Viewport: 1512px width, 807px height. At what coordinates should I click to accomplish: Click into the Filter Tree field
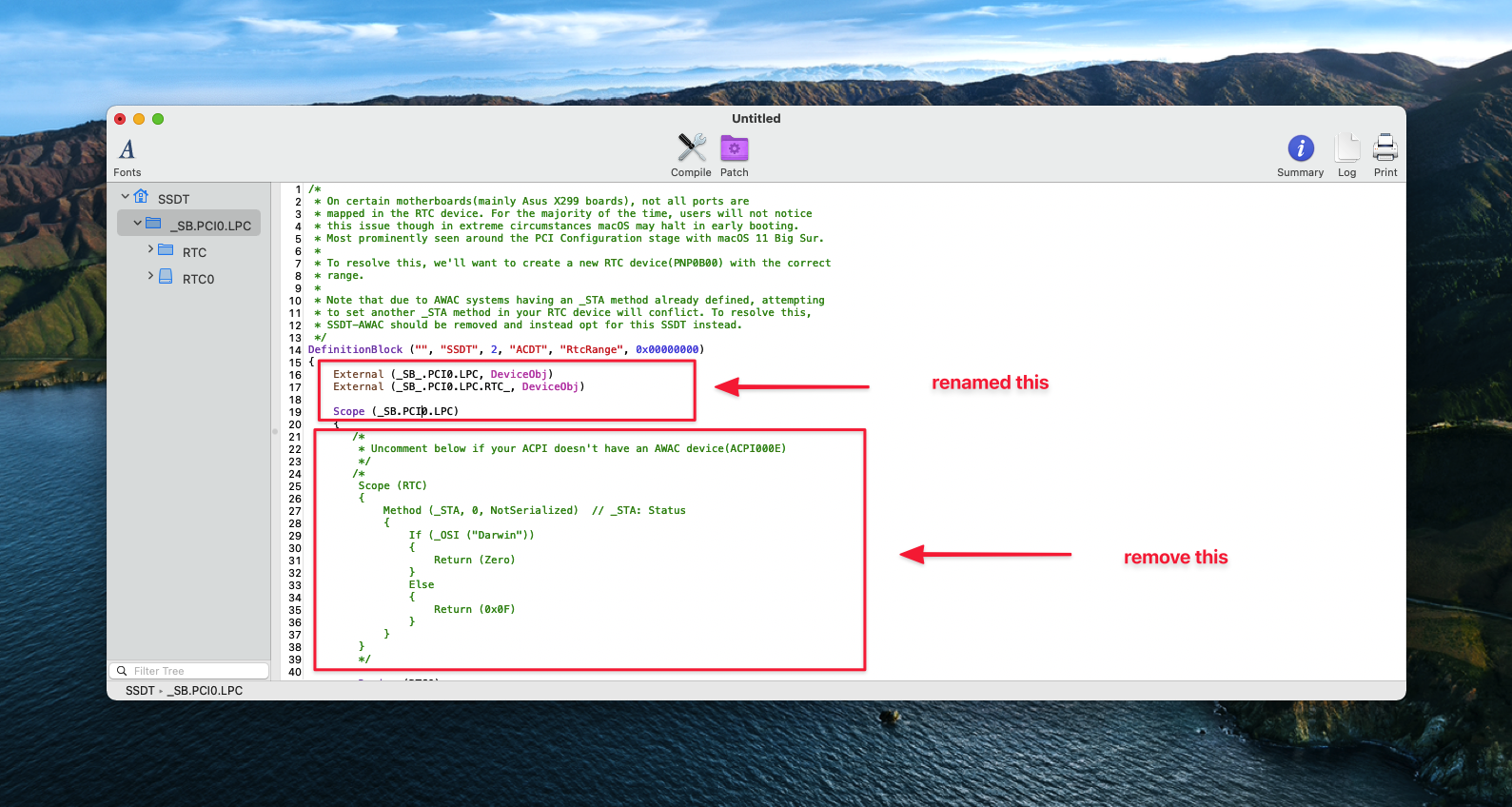[195, 671]
